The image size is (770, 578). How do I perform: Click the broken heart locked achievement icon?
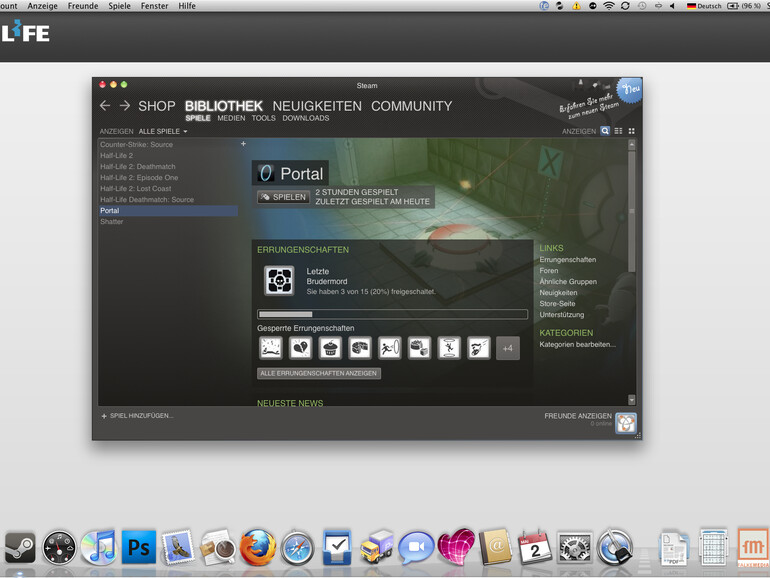tap(300, 348)
